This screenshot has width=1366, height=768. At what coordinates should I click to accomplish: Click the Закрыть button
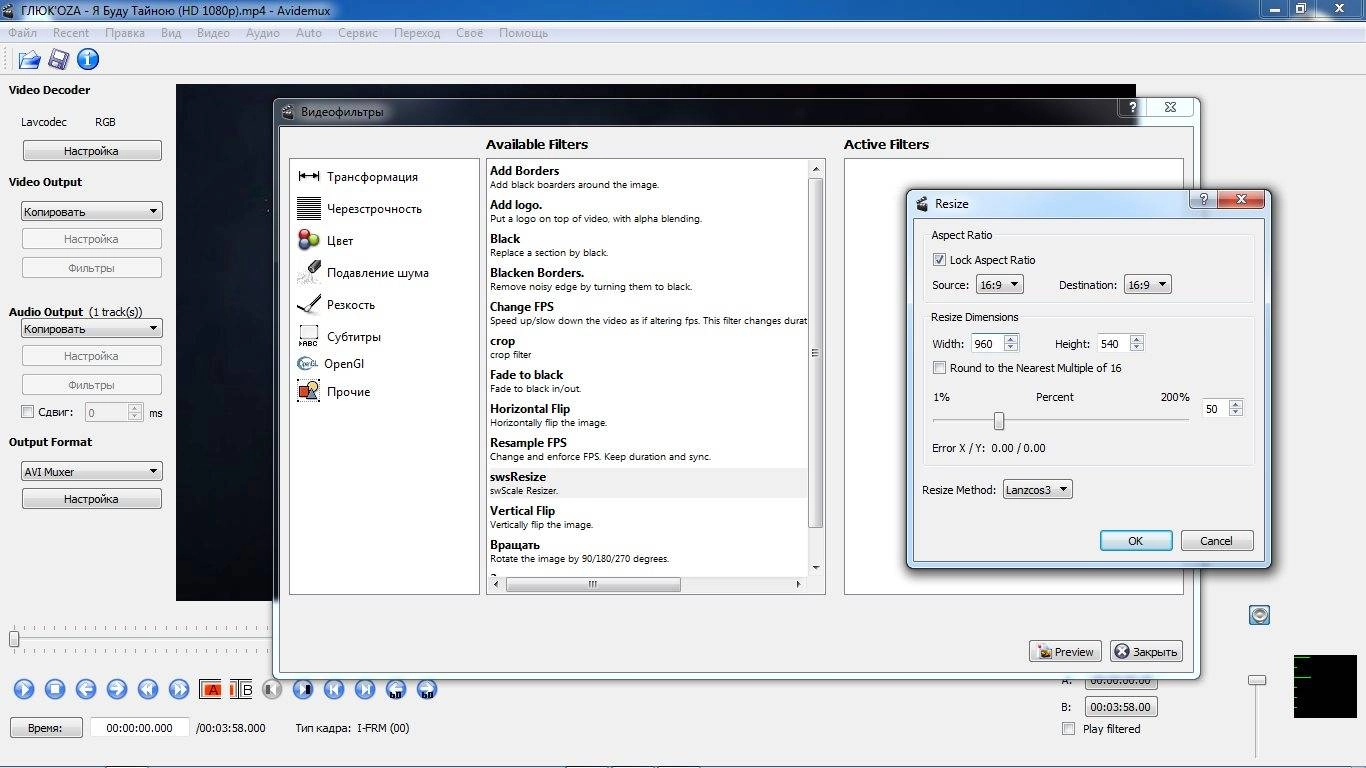[1146, 652]
